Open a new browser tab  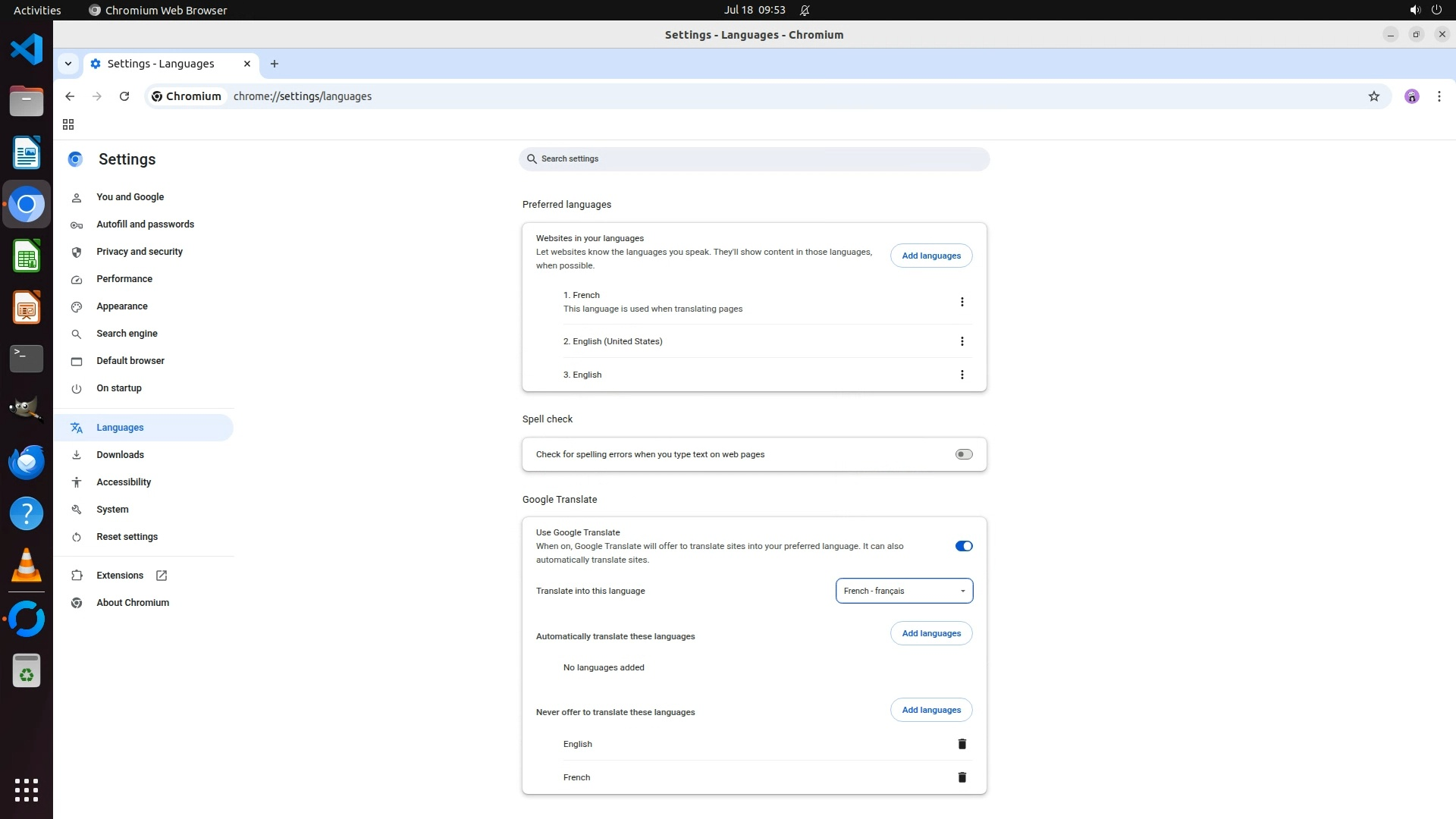tap(275, 64)
